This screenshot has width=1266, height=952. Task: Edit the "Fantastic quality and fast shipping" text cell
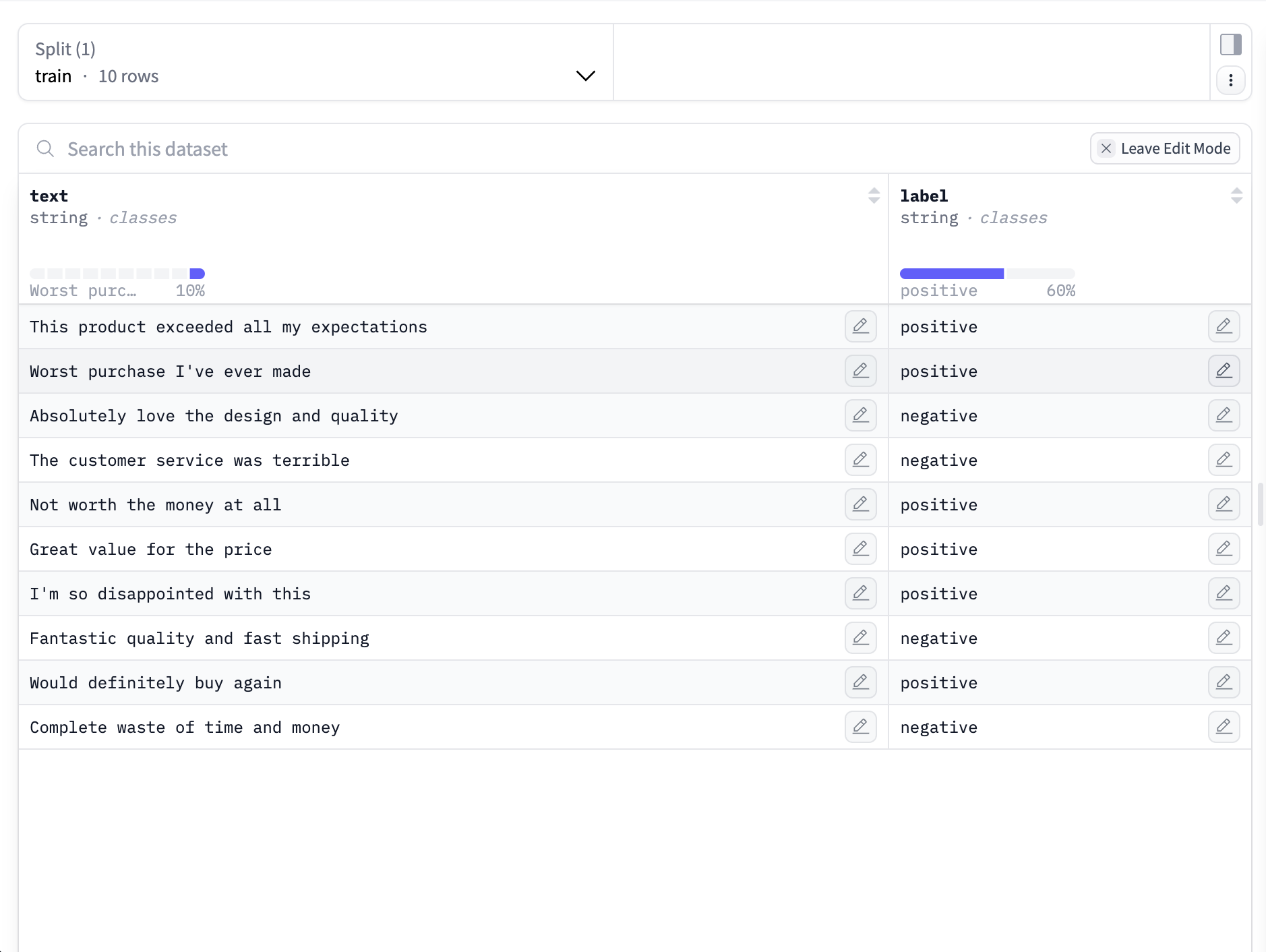point(860,638)
